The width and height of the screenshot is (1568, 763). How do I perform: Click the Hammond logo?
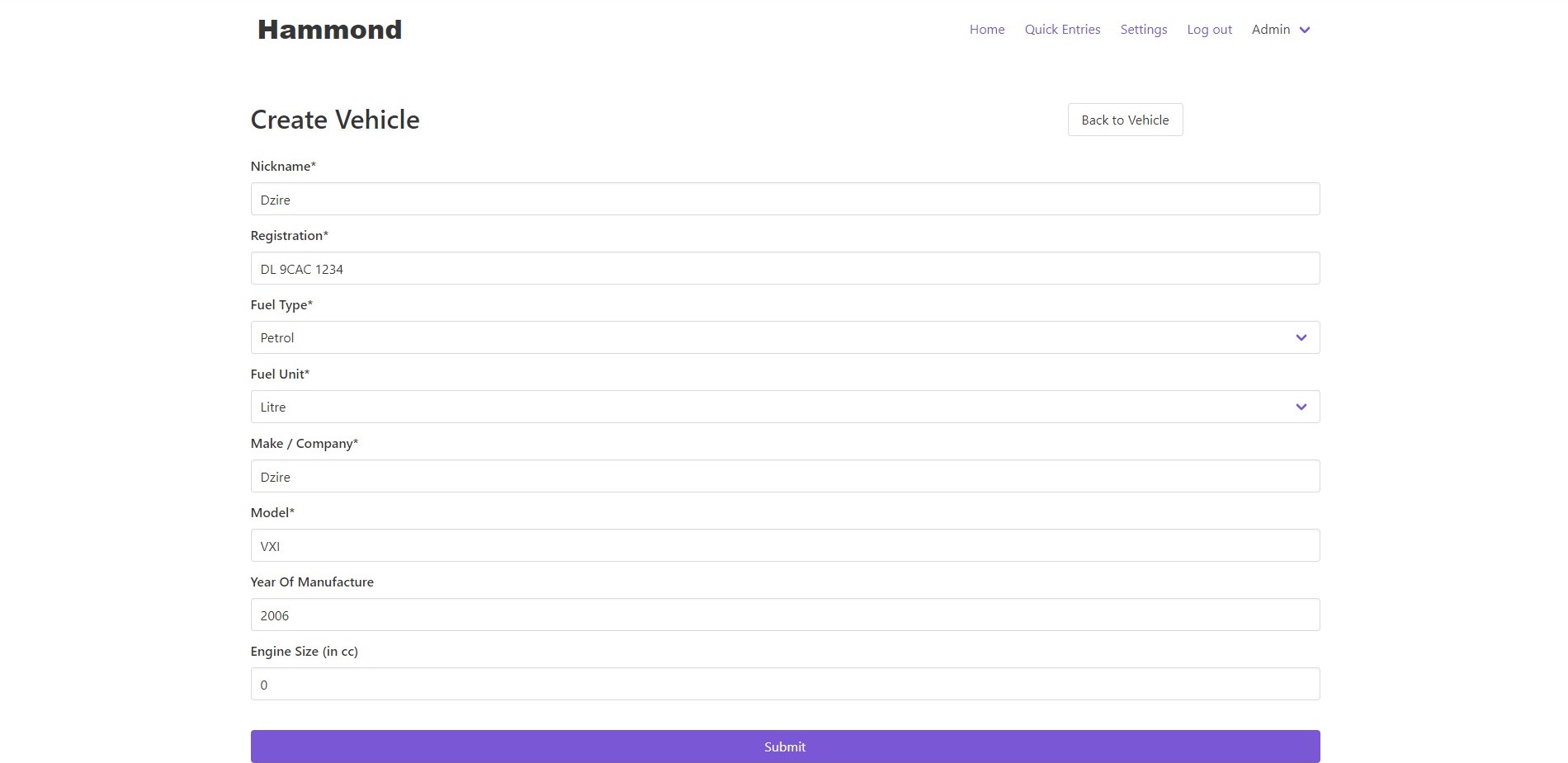[x=328, y=29]
